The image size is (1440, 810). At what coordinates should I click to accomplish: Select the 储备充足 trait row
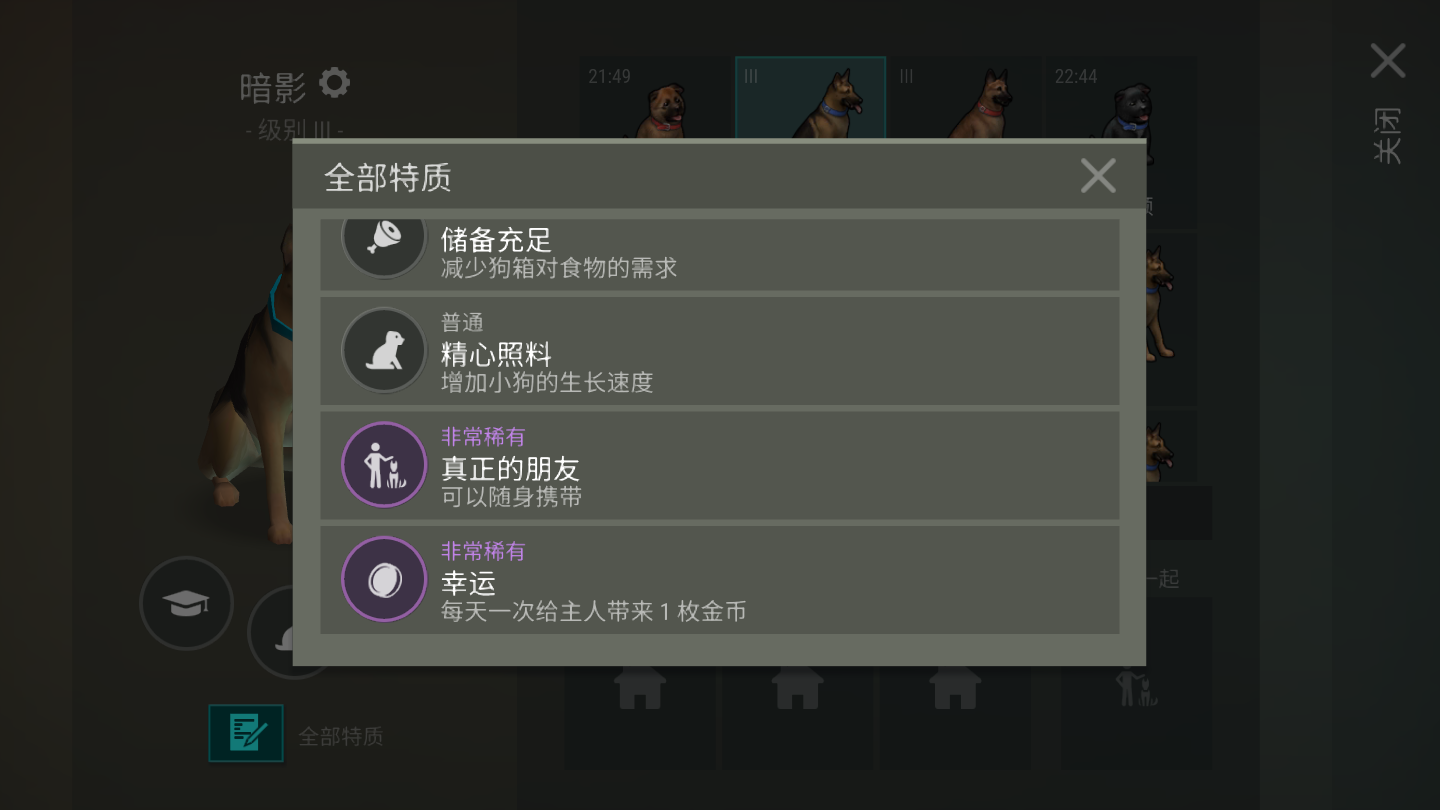[x=720, y=254]
